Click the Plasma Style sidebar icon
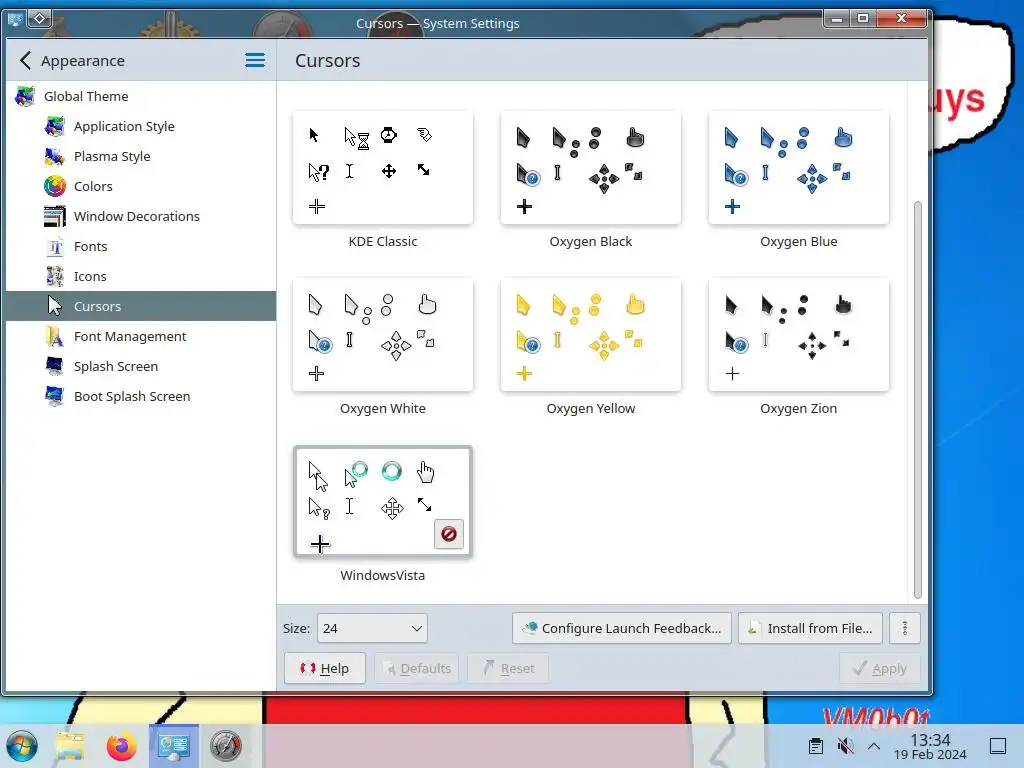Viewport: 1024px width, 768px height. [55, 156]
